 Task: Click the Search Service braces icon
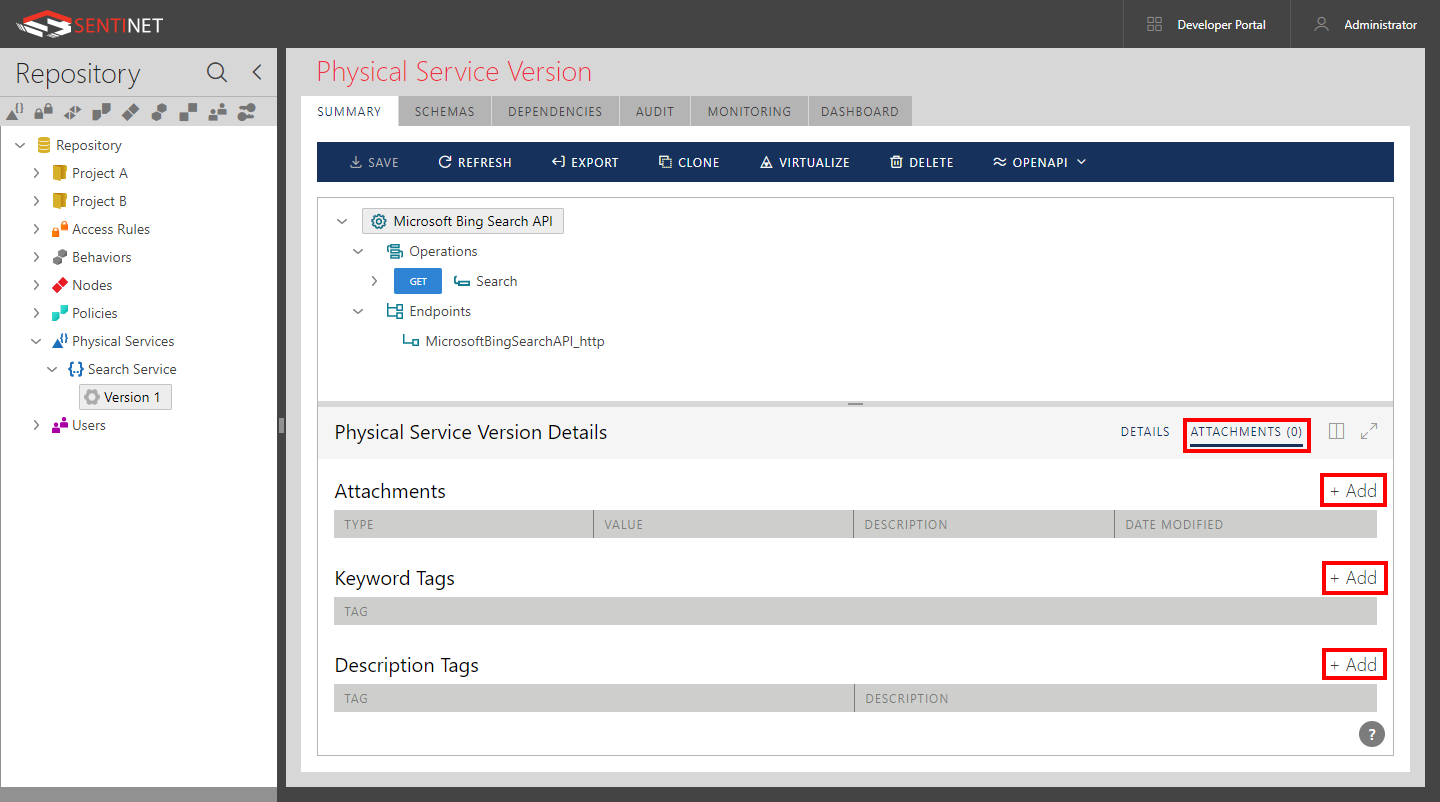[x=75, y=369]
